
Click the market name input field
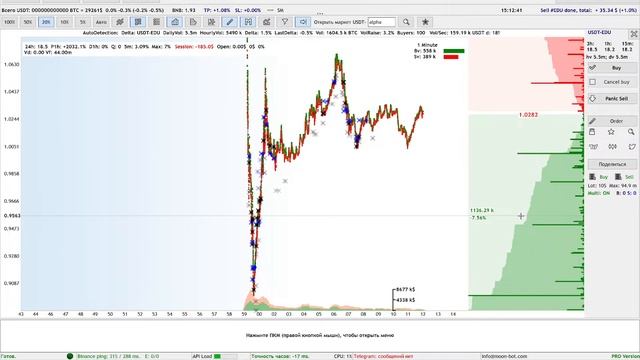(382, 22)
